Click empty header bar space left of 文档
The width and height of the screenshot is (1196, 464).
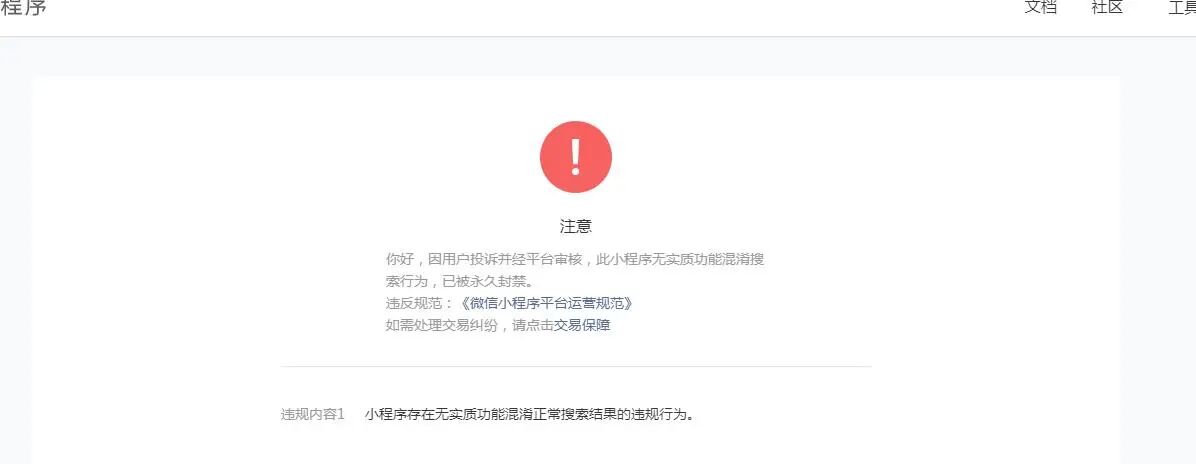point(534,15)
